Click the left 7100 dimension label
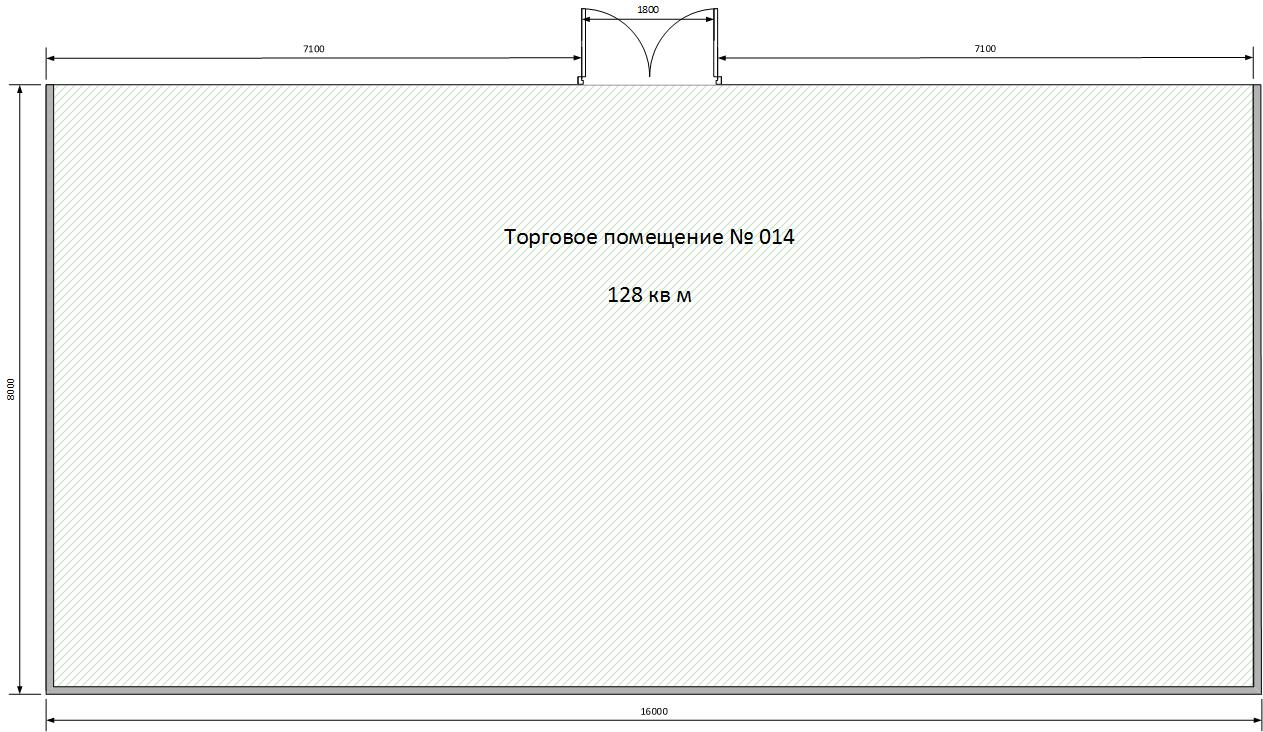 tap(313, 49)
